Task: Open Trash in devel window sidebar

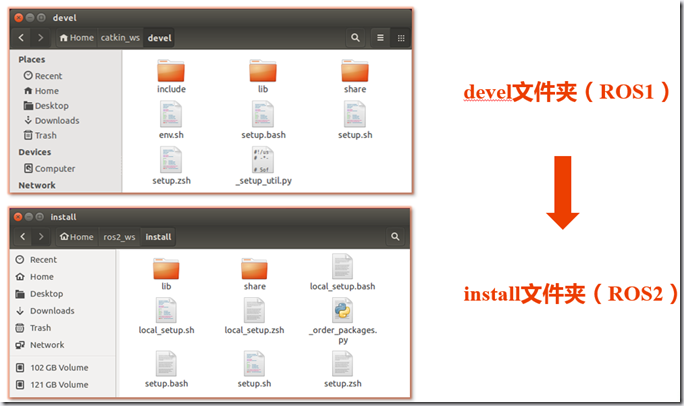Action: (x=40, y=135)
